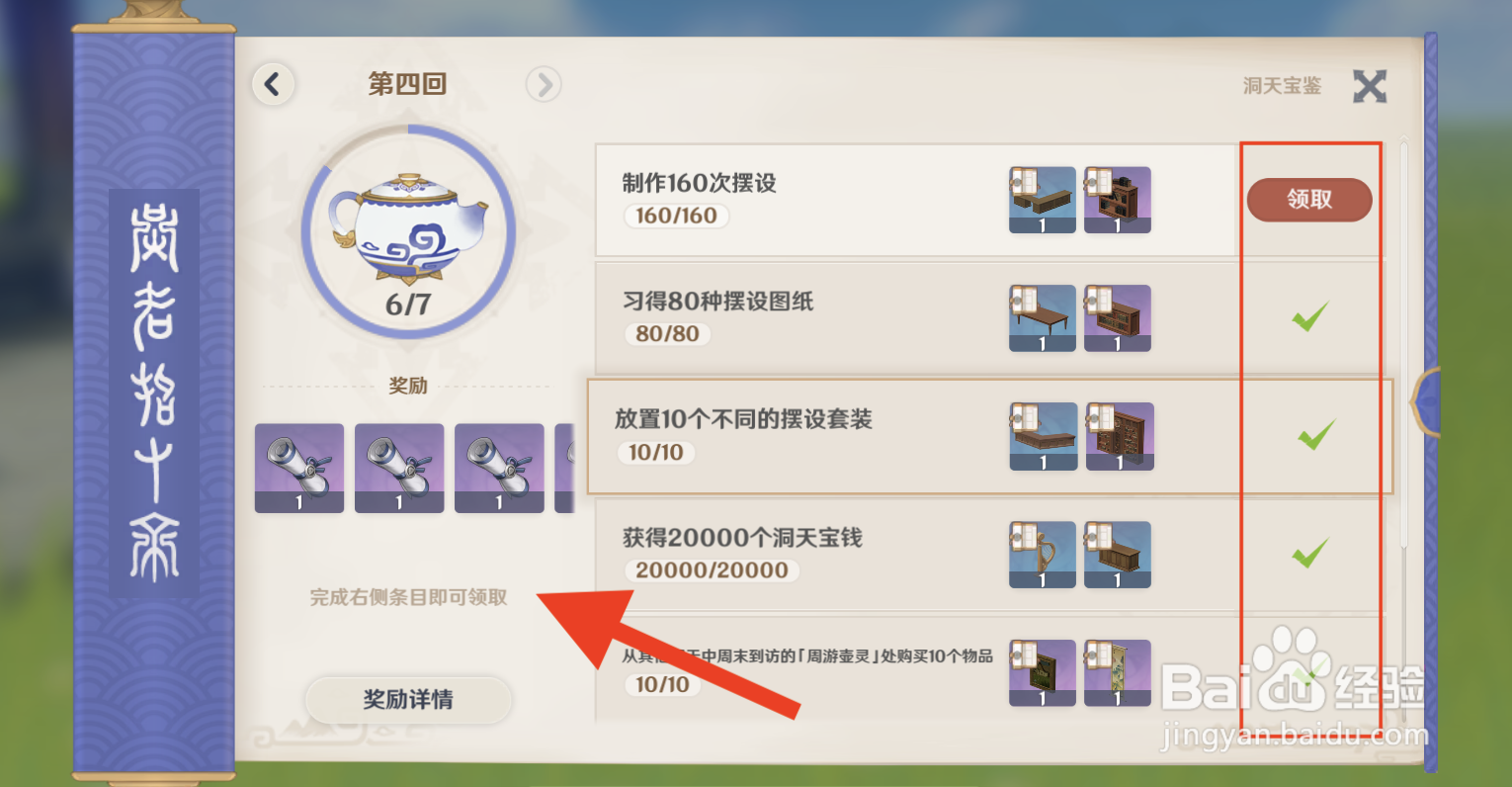
Task: Open 奖励详情 reward details
Action: [408, 700]
